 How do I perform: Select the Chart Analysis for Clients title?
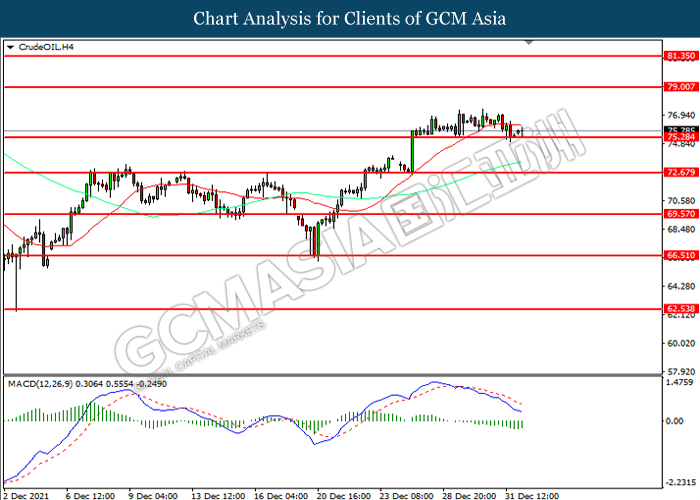(350, 19)
